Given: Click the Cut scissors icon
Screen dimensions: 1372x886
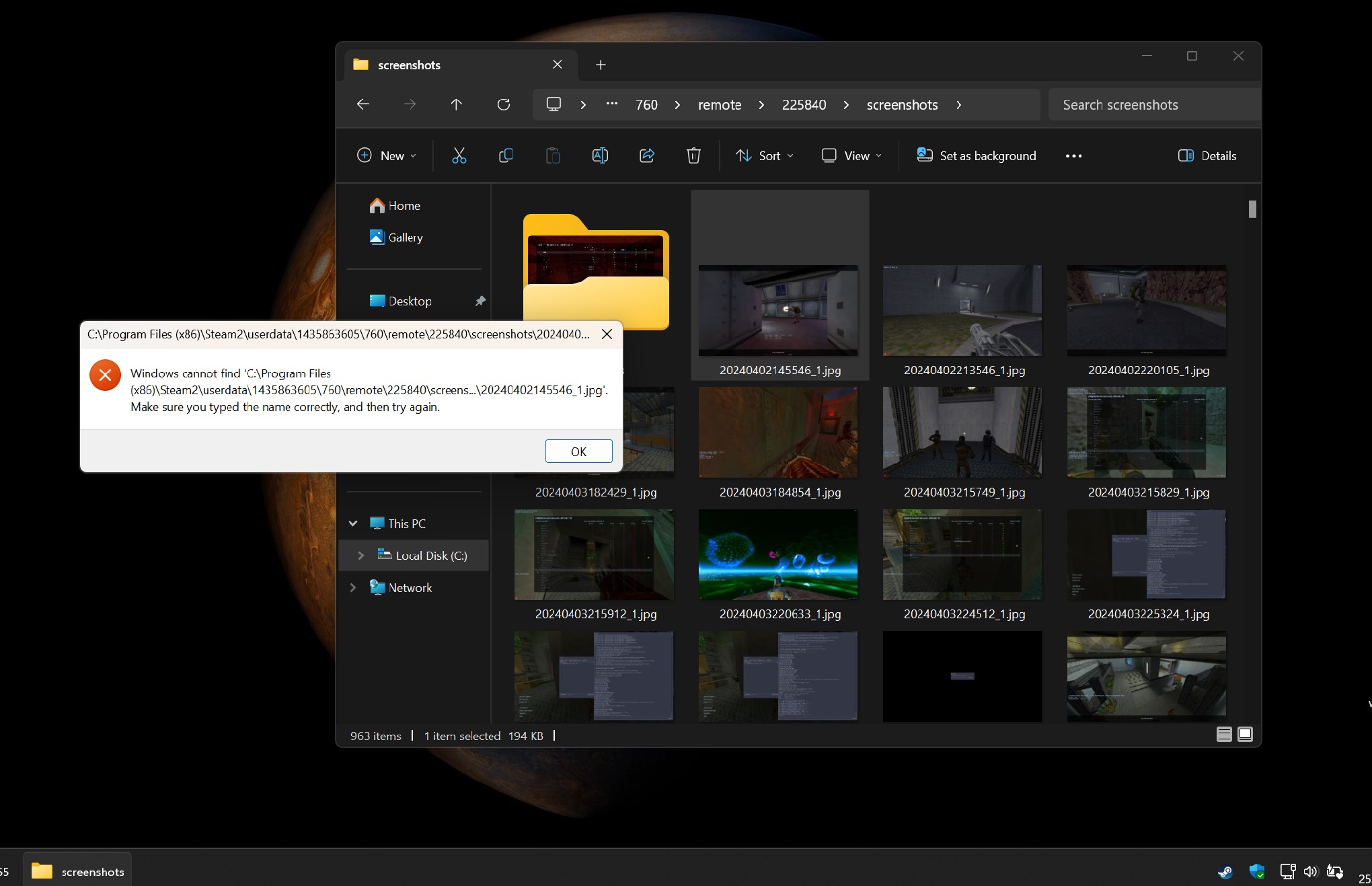Looking at the screenshot, I should pyautogui.click(x=459, y=156).
